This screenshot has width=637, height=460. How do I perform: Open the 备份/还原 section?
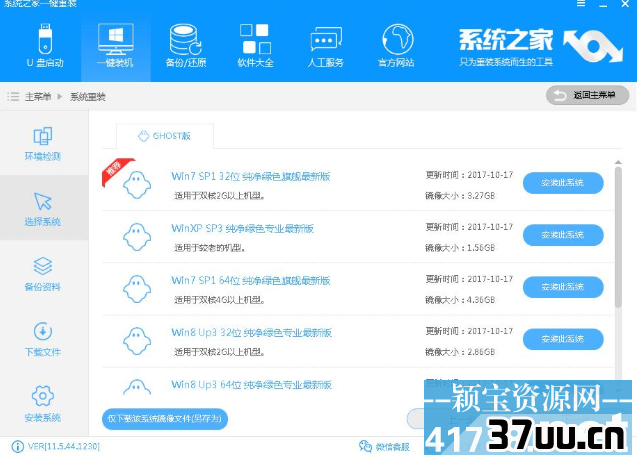point(186,45)
